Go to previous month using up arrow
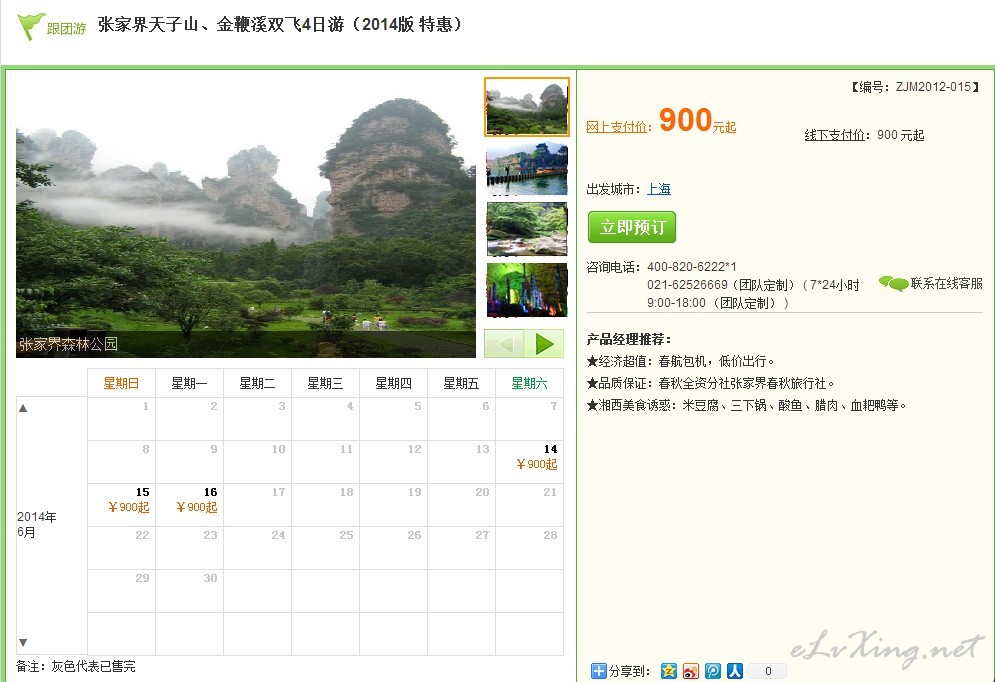The height and width of the screenshot is (682, 995). click(23, 408)
